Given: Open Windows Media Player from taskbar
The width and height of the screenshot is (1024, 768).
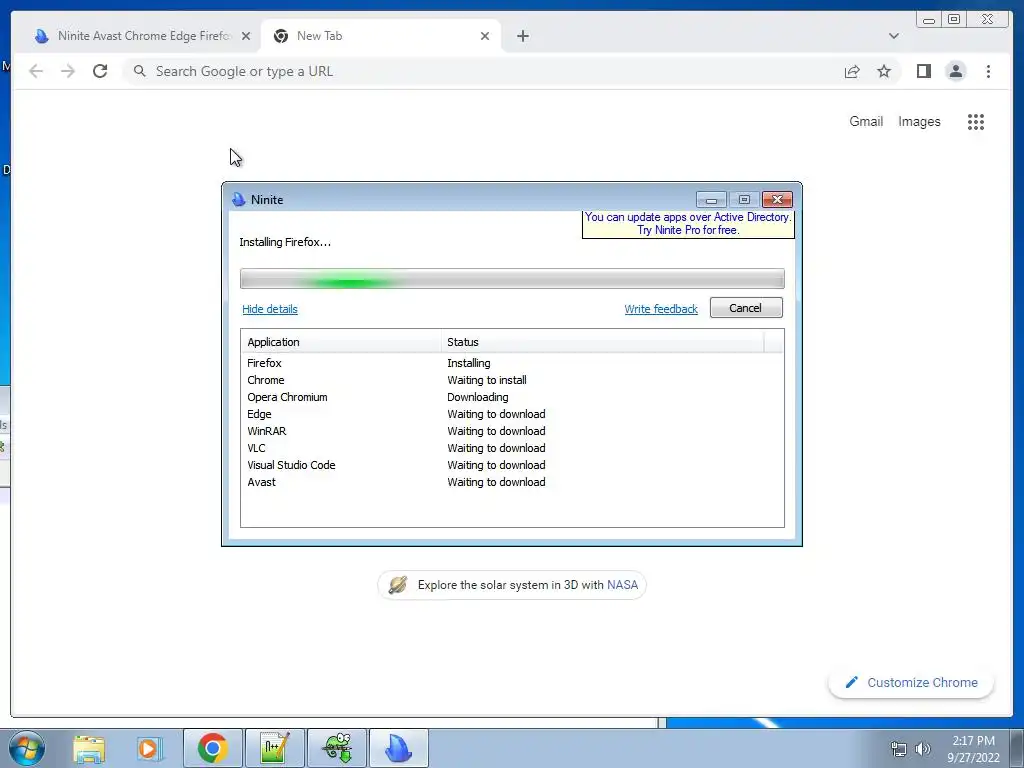Looking at the screenshot, I should coord(149,748).
